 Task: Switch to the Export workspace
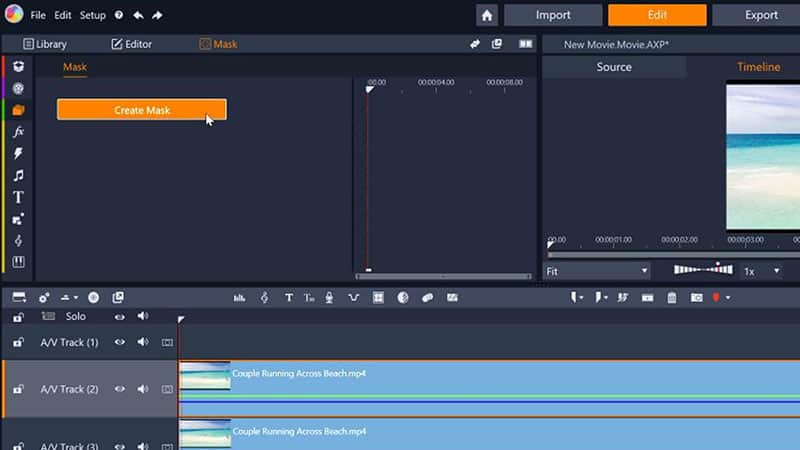tap(756, 15)
